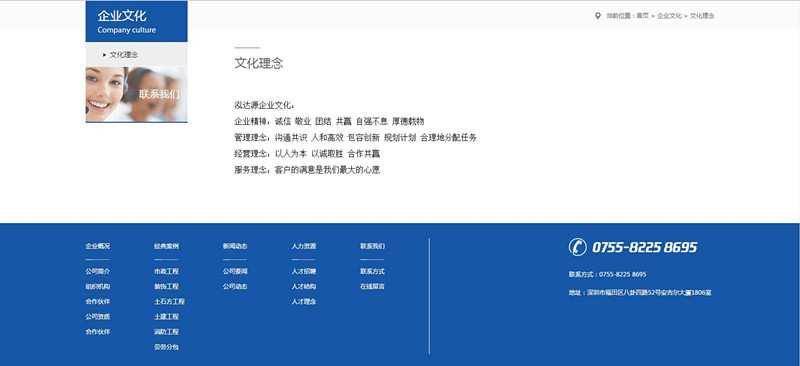Open 土石方工程 footer link
800x366 pixels.
pyautogui.click(x=169, y=302)
